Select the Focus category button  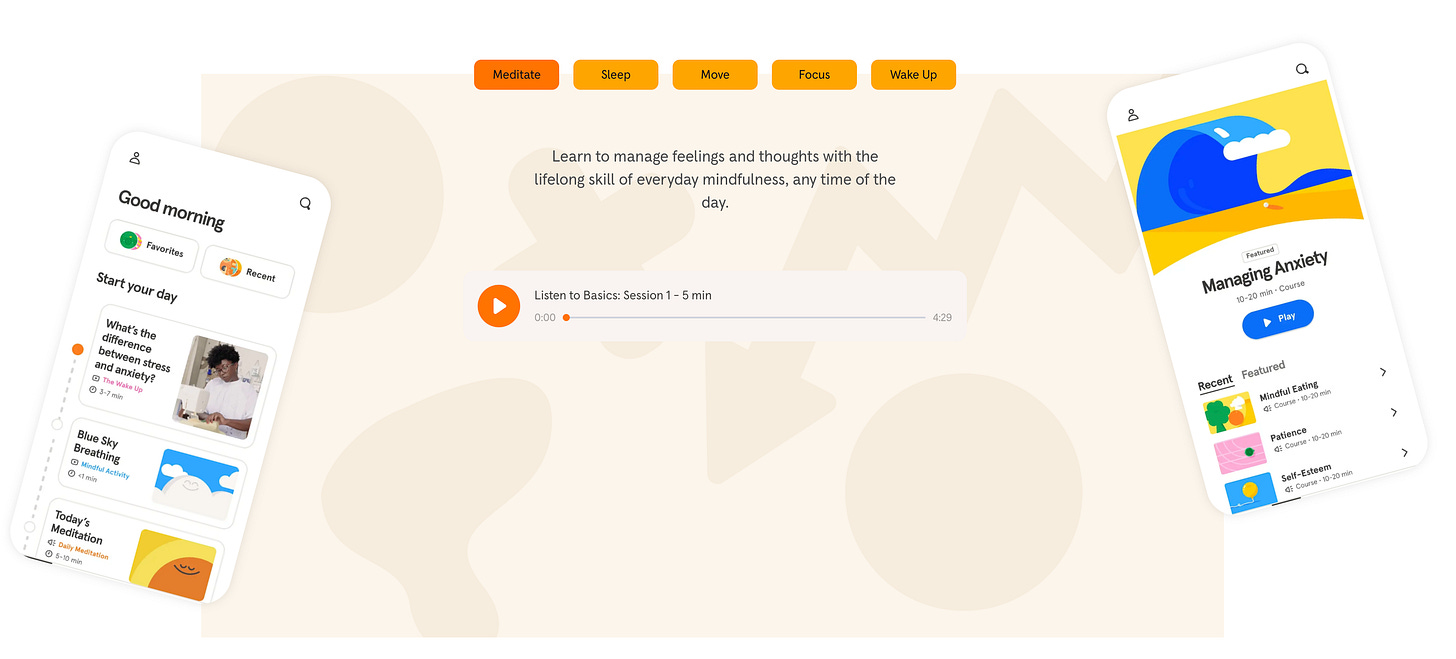[x=814, y=75]
